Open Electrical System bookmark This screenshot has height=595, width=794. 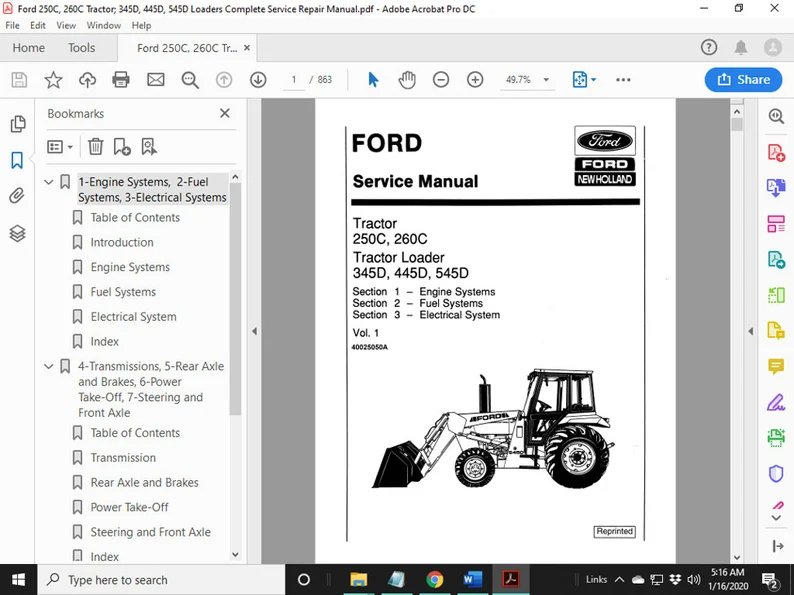coord(134,316)
